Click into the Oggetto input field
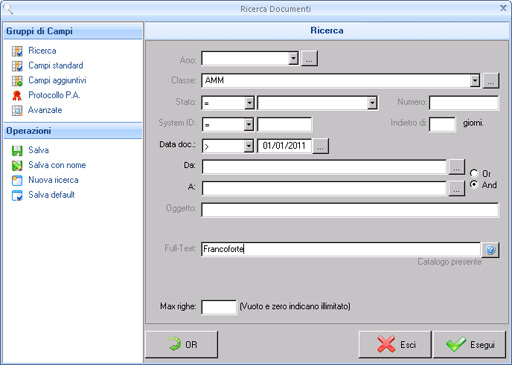 point(350,210)
